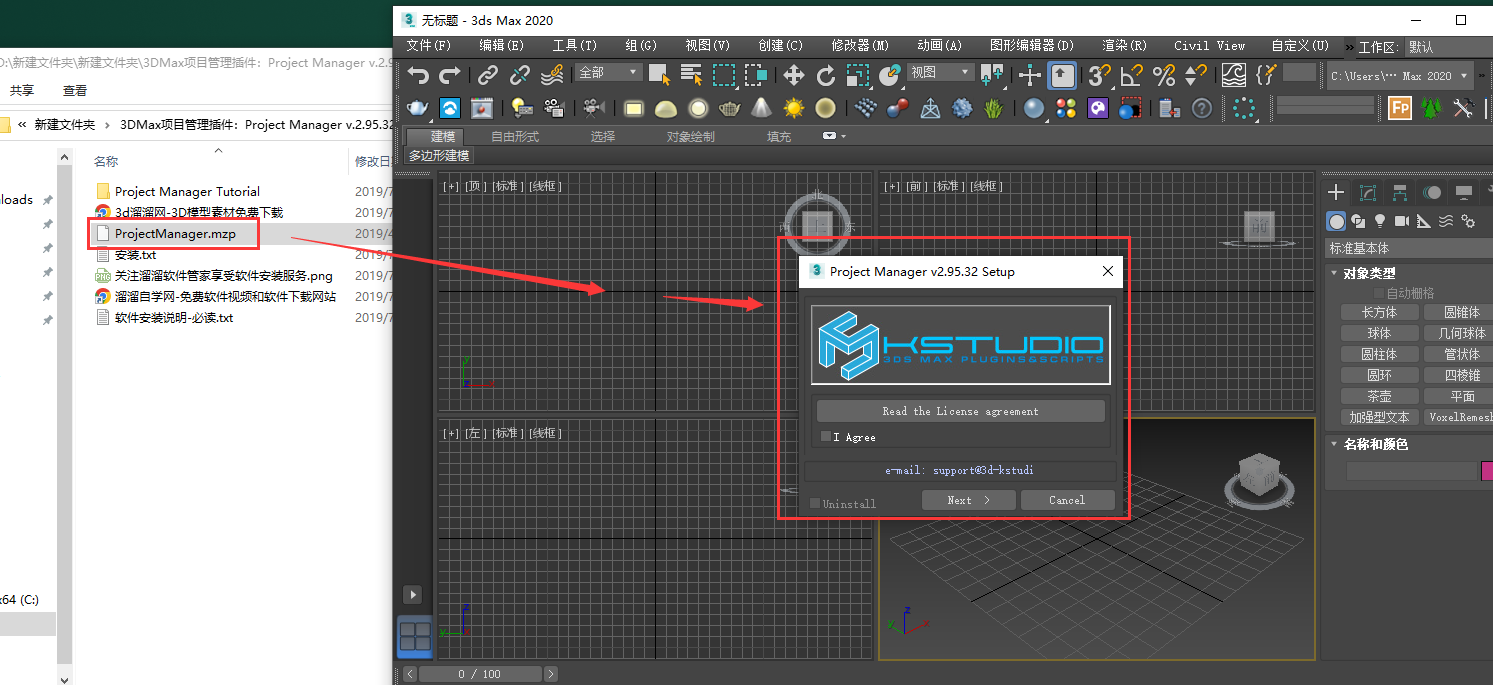The width and height of the screenshot is (1493, 685).
Task: Activate the Select and Place tool
Action: point(890,75)
